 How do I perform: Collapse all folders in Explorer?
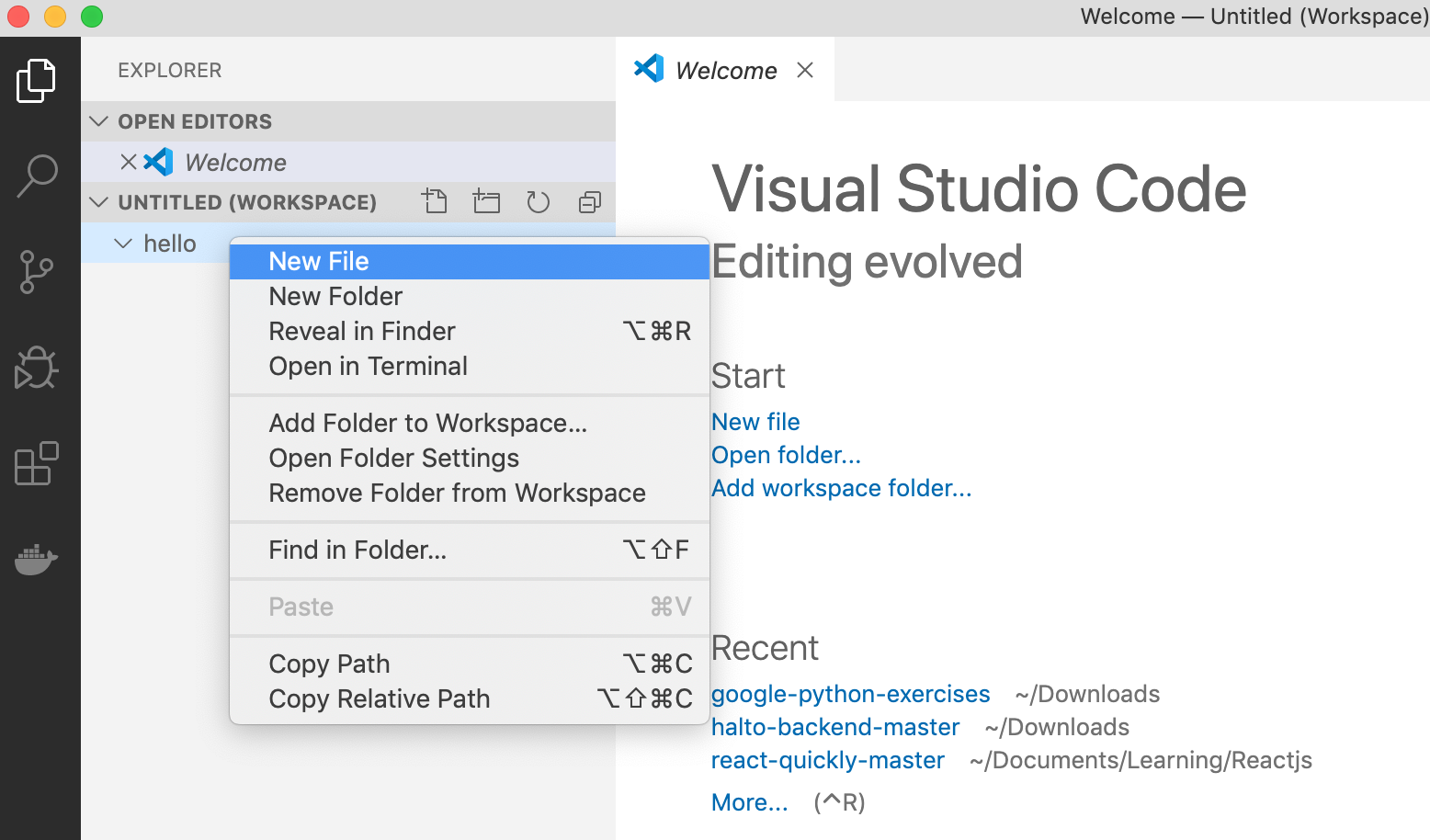(589, 201)
